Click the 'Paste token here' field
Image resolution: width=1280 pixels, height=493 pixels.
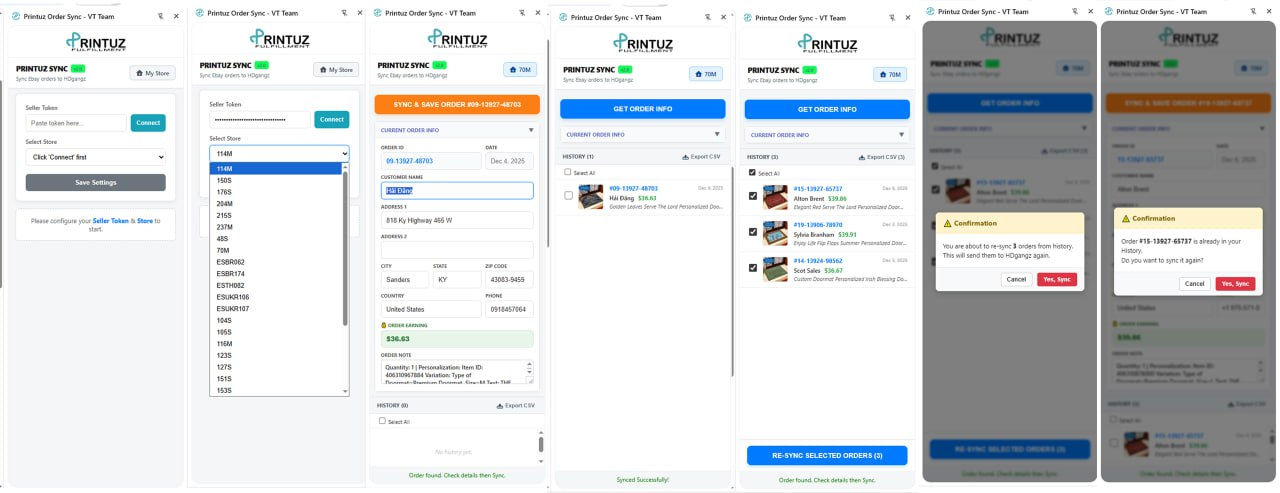(x=77, y=123)
